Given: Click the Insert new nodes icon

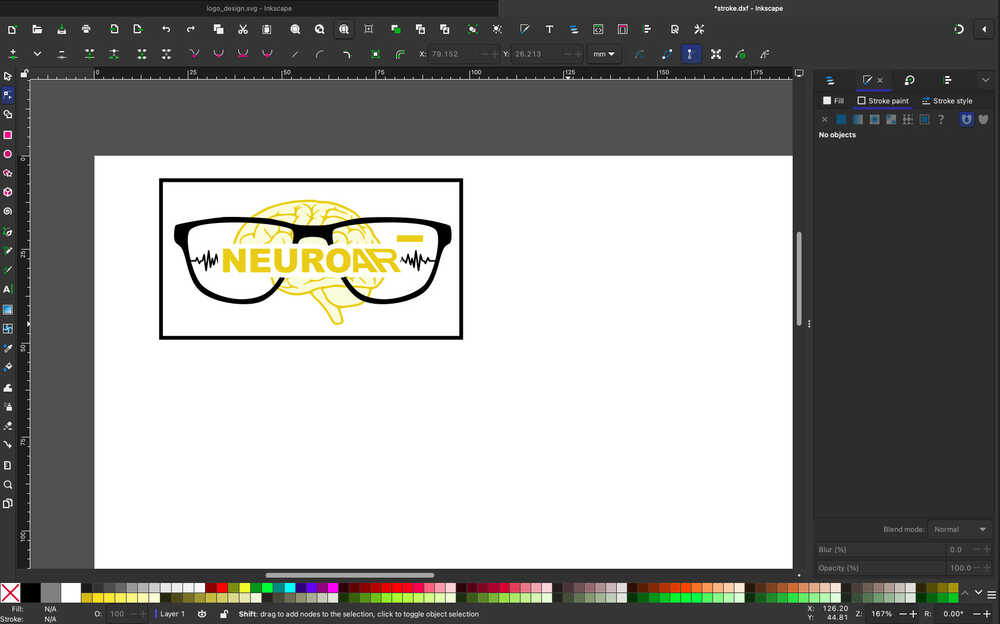Looking at the screenshot, I should click(13, 54).
